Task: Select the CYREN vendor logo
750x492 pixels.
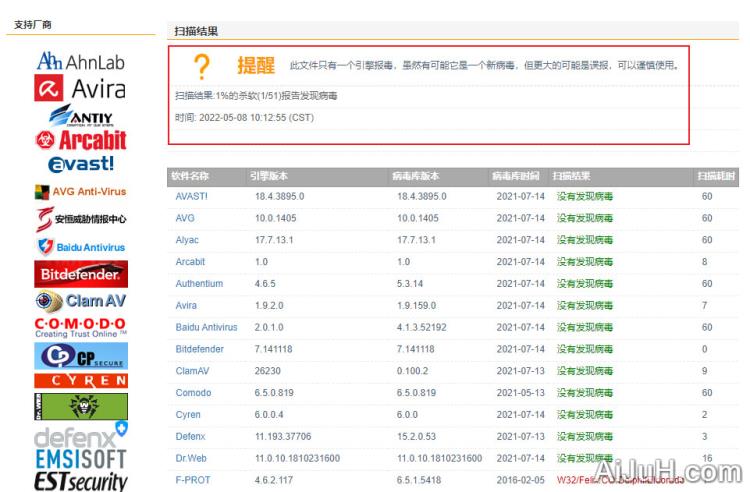Action: pyautogui.click(x=81, y=381)
